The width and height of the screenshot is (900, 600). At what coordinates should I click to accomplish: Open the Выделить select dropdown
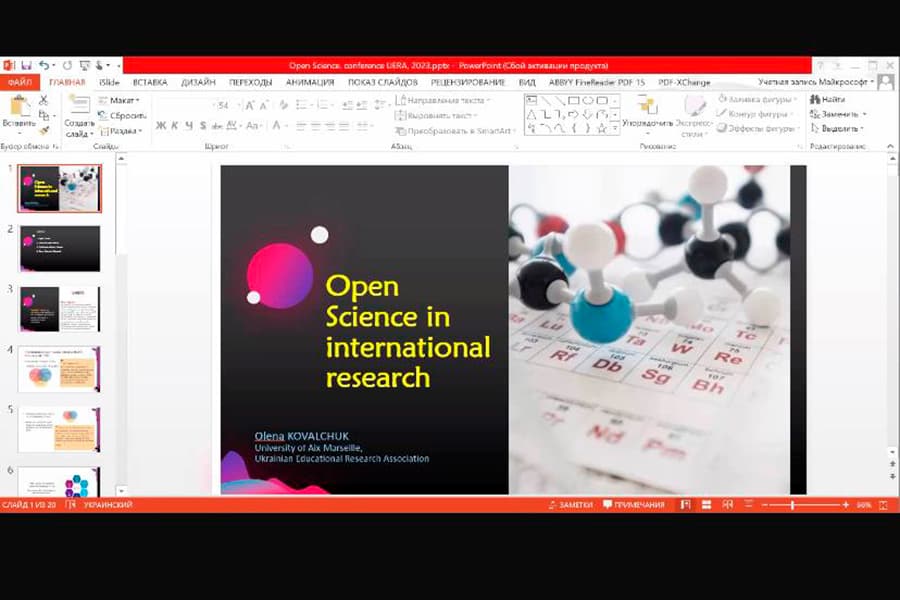tap(837, 128)
